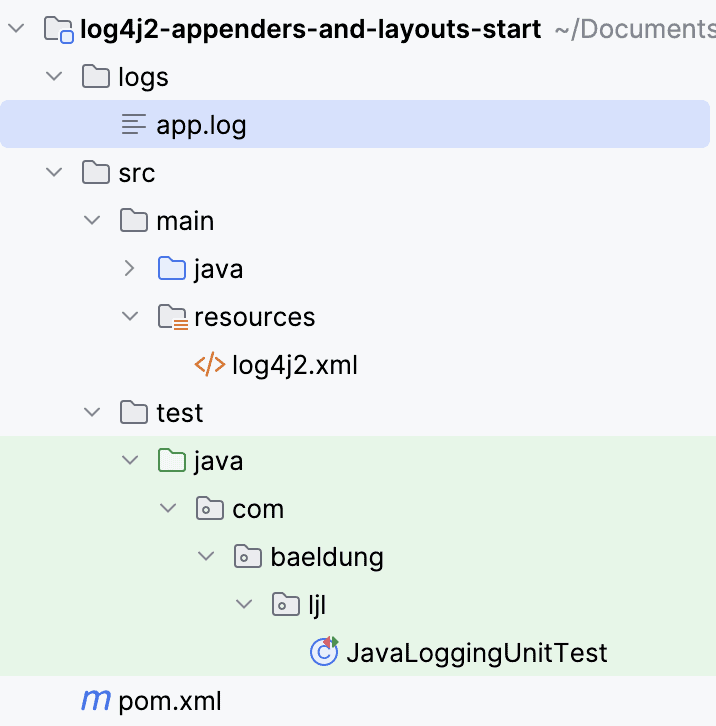The image size is (716, 726).
Task: Select the log4j2.xml file
Action: pos(294,365)
